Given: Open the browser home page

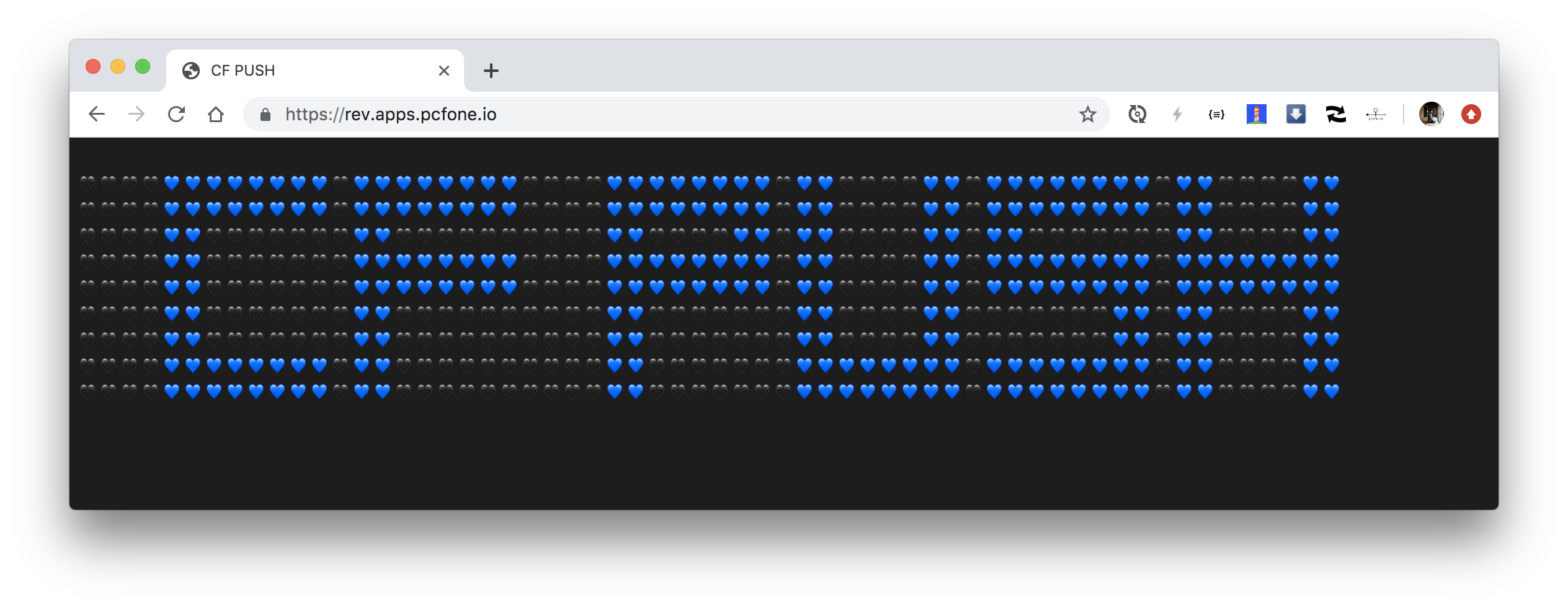Looking at the screenshot, I should [x=216, y=114].
